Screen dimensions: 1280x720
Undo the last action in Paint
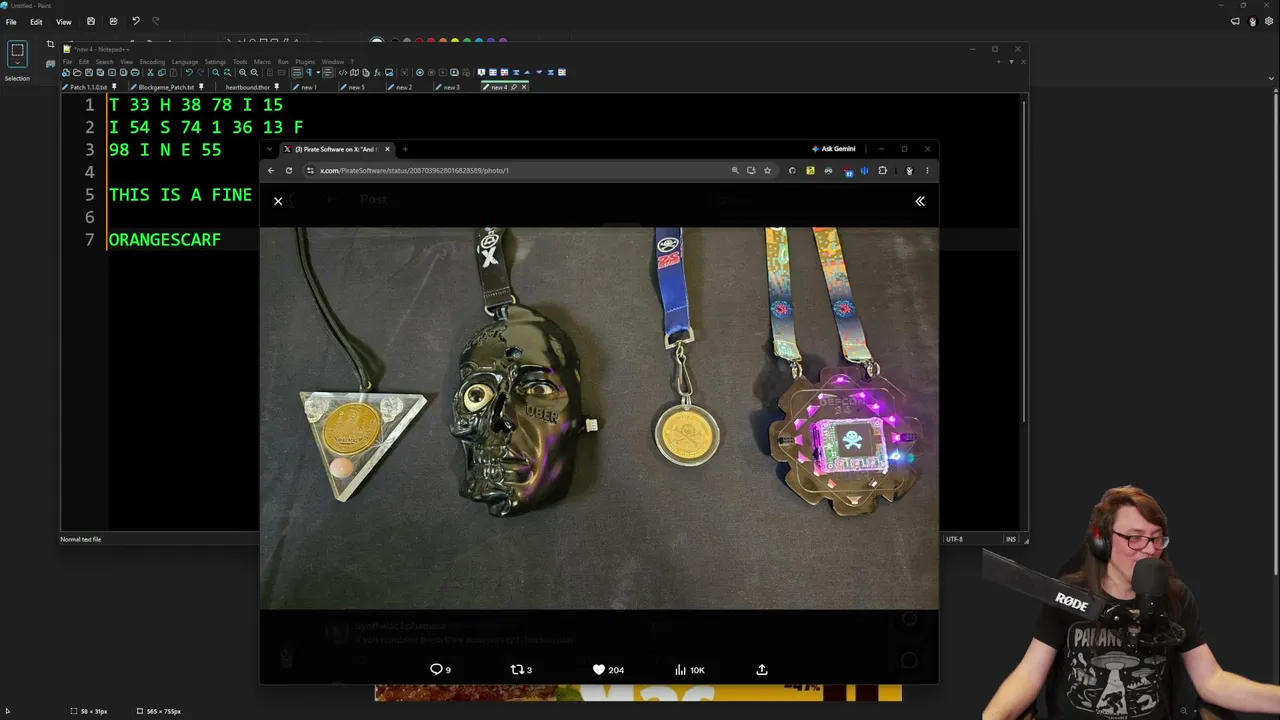(x=136, y=21)
